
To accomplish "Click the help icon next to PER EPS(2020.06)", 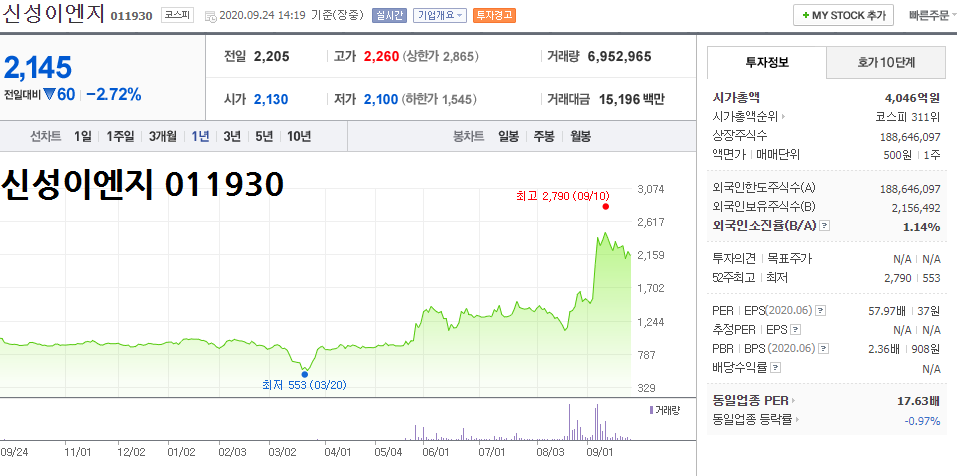I will coord(821,310).
